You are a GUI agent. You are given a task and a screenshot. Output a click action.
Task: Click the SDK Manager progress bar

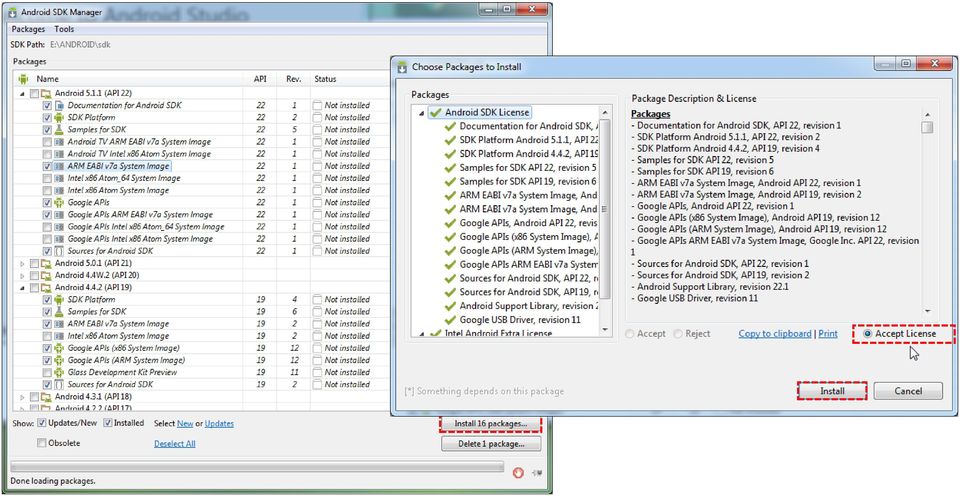pos(257,467)
